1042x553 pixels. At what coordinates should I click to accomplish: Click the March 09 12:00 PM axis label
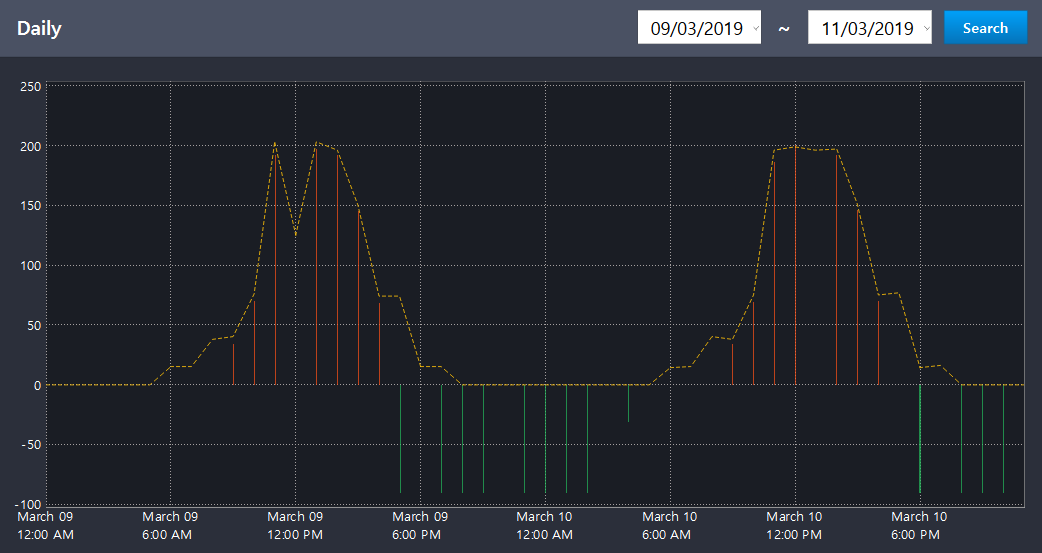click(295, 526)
